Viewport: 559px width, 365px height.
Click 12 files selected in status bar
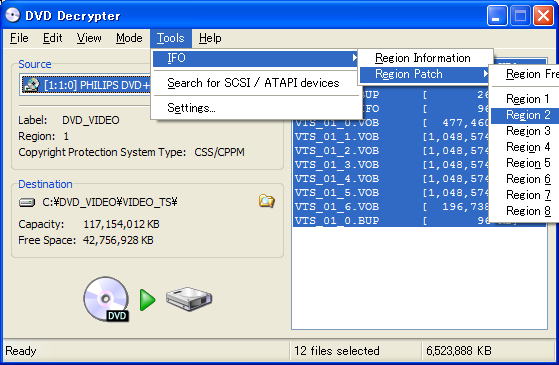[337, 351]
